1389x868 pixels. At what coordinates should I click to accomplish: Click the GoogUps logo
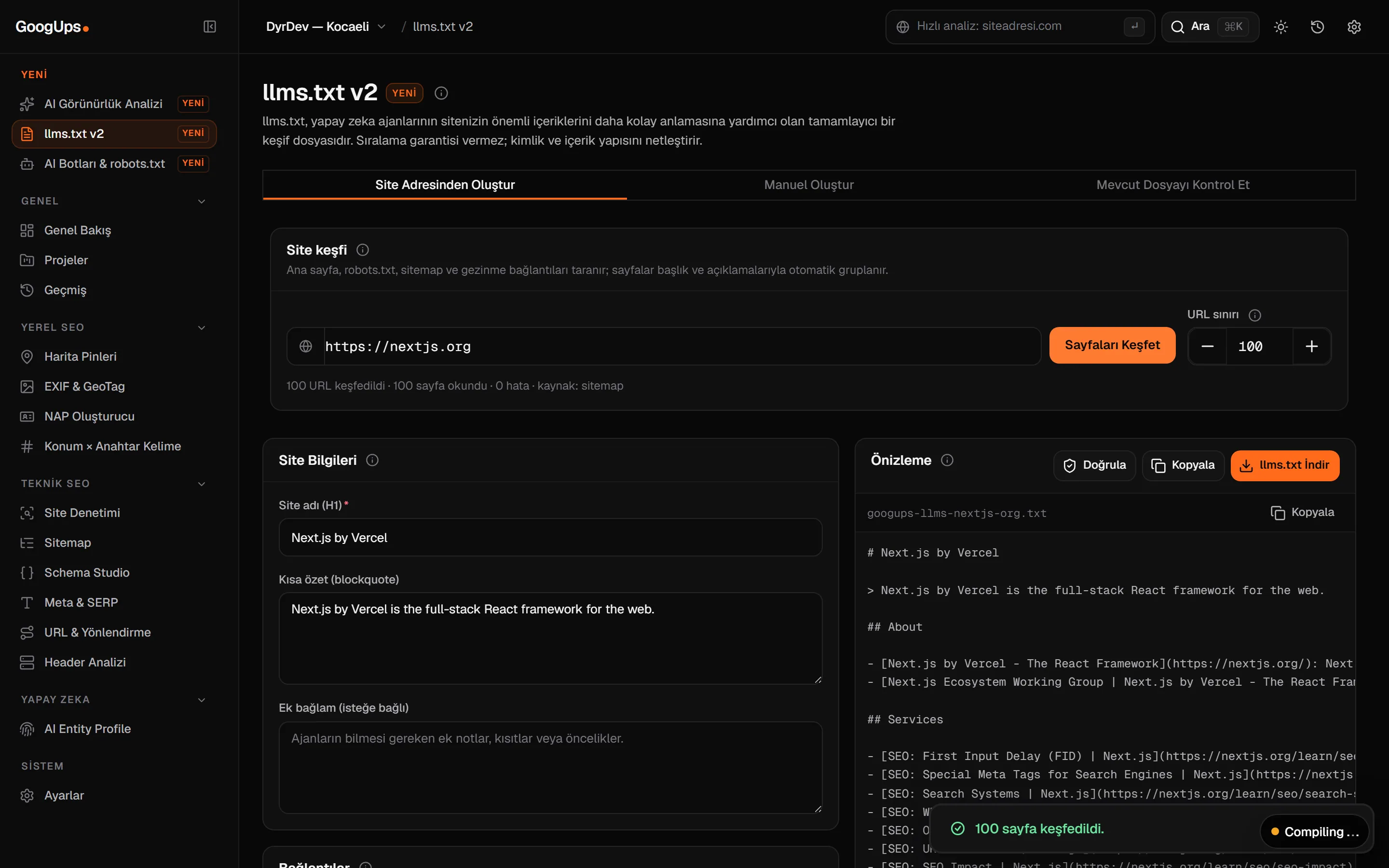click(x=52, y=27)
